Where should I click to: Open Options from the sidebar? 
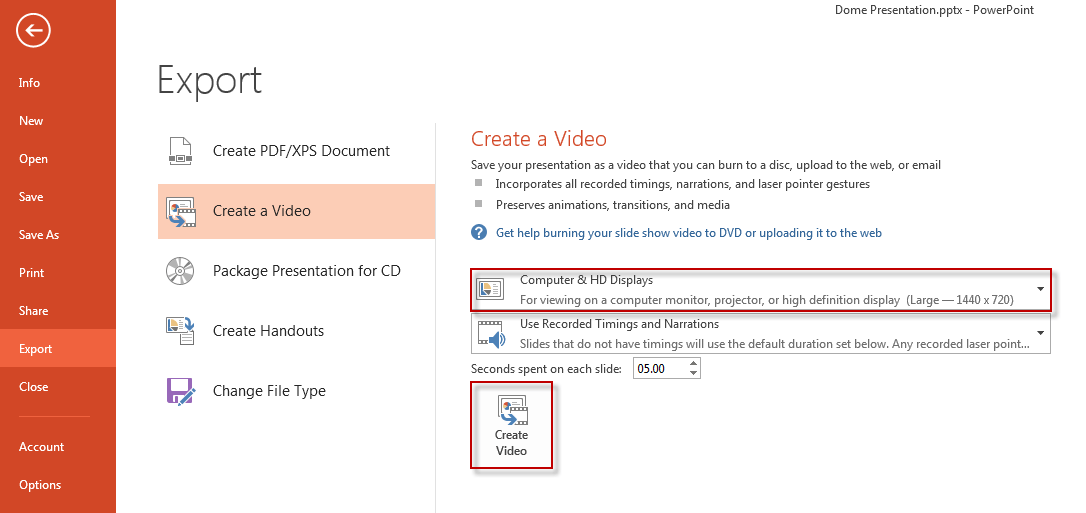[x=40, y=485]
